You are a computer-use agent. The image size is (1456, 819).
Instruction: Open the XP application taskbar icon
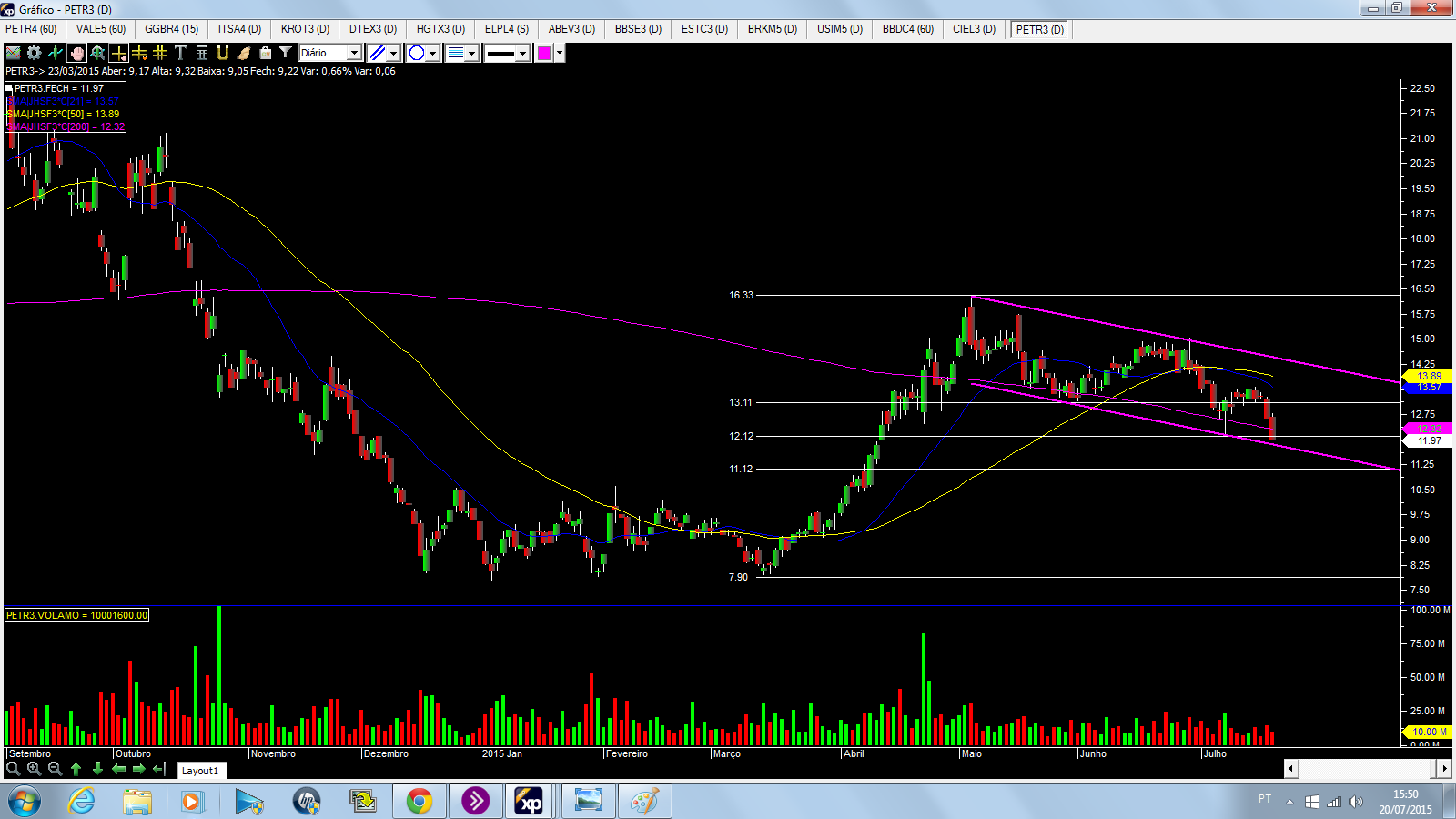pyautogui.click(x=530, y=802)
